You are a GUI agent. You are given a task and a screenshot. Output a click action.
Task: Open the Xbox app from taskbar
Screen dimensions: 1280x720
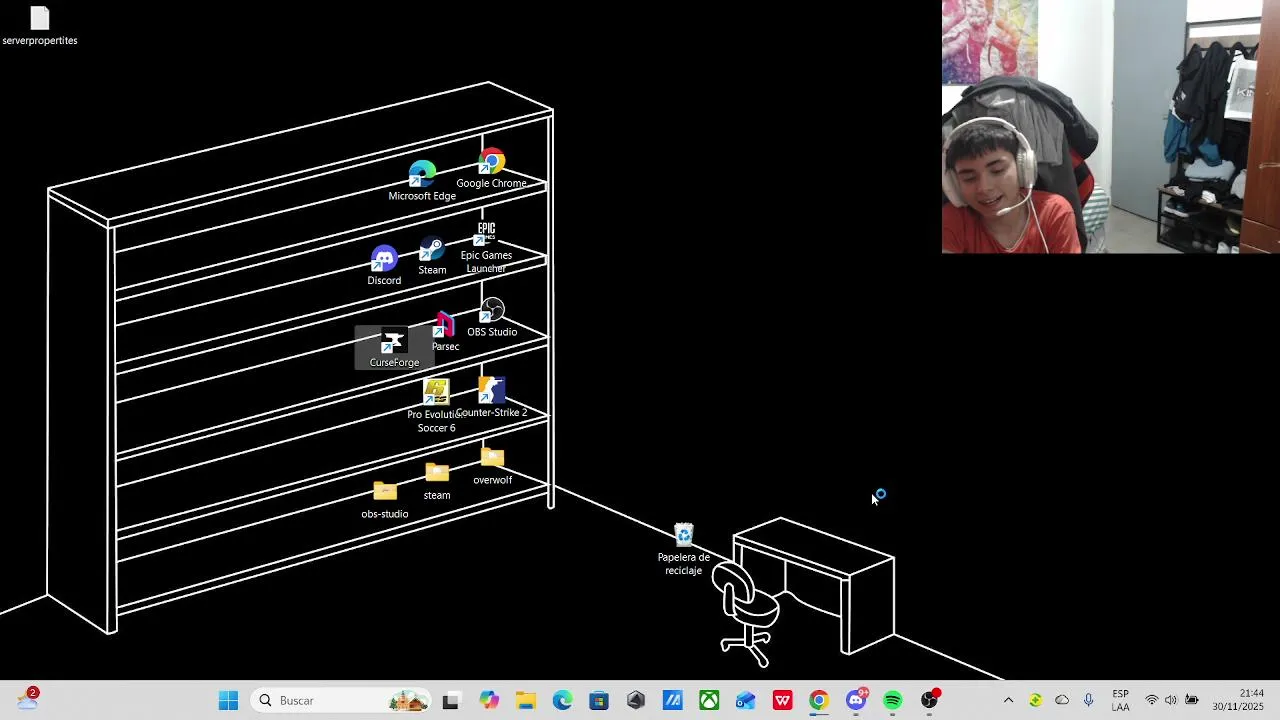click(709, 701)
